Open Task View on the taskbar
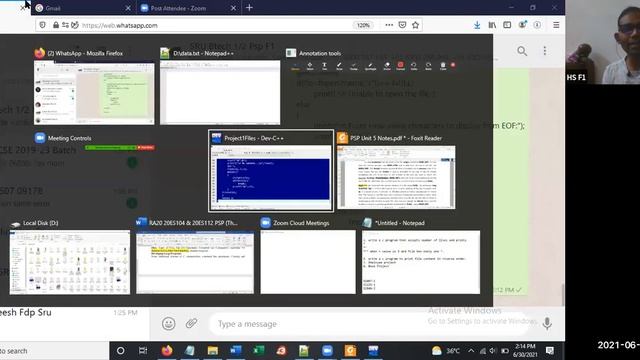The width and height of the screenshot is (640, 360). 143,351
